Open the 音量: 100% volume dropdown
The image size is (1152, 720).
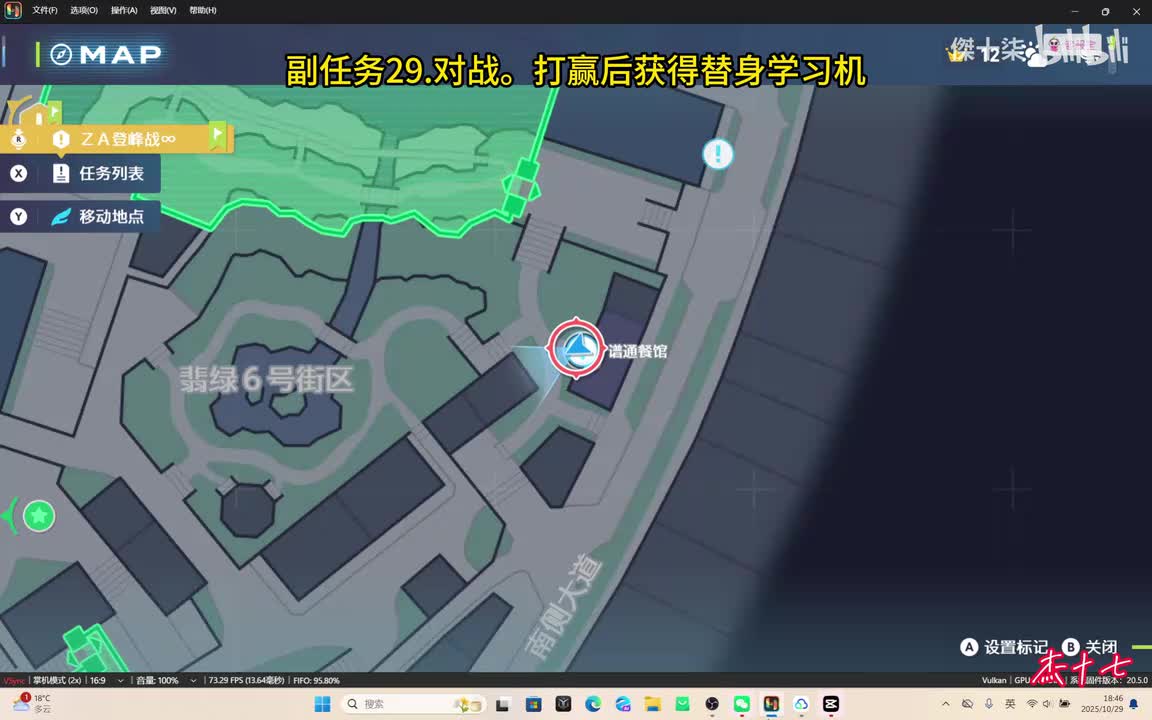(165, 680)
